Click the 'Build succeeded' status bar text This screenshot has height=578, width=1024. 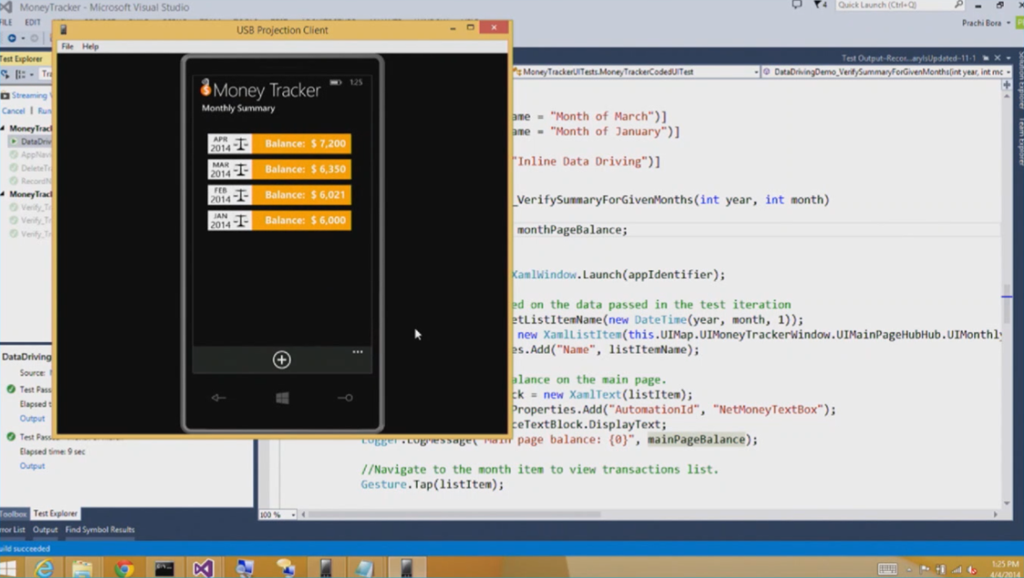tap(25, 549)
